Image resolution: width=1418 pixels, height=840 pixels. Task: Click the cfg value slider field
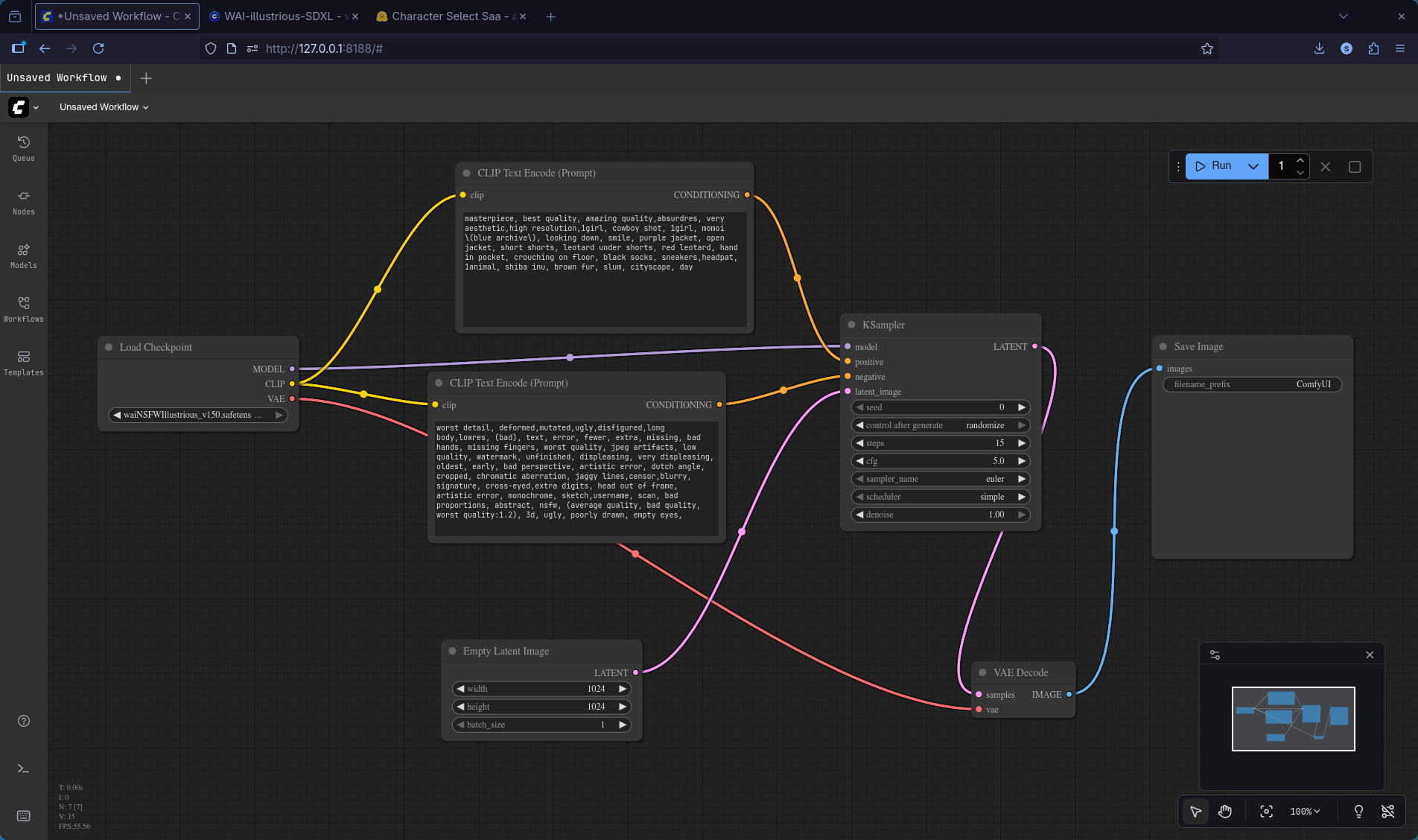click(x=941, y=461)
